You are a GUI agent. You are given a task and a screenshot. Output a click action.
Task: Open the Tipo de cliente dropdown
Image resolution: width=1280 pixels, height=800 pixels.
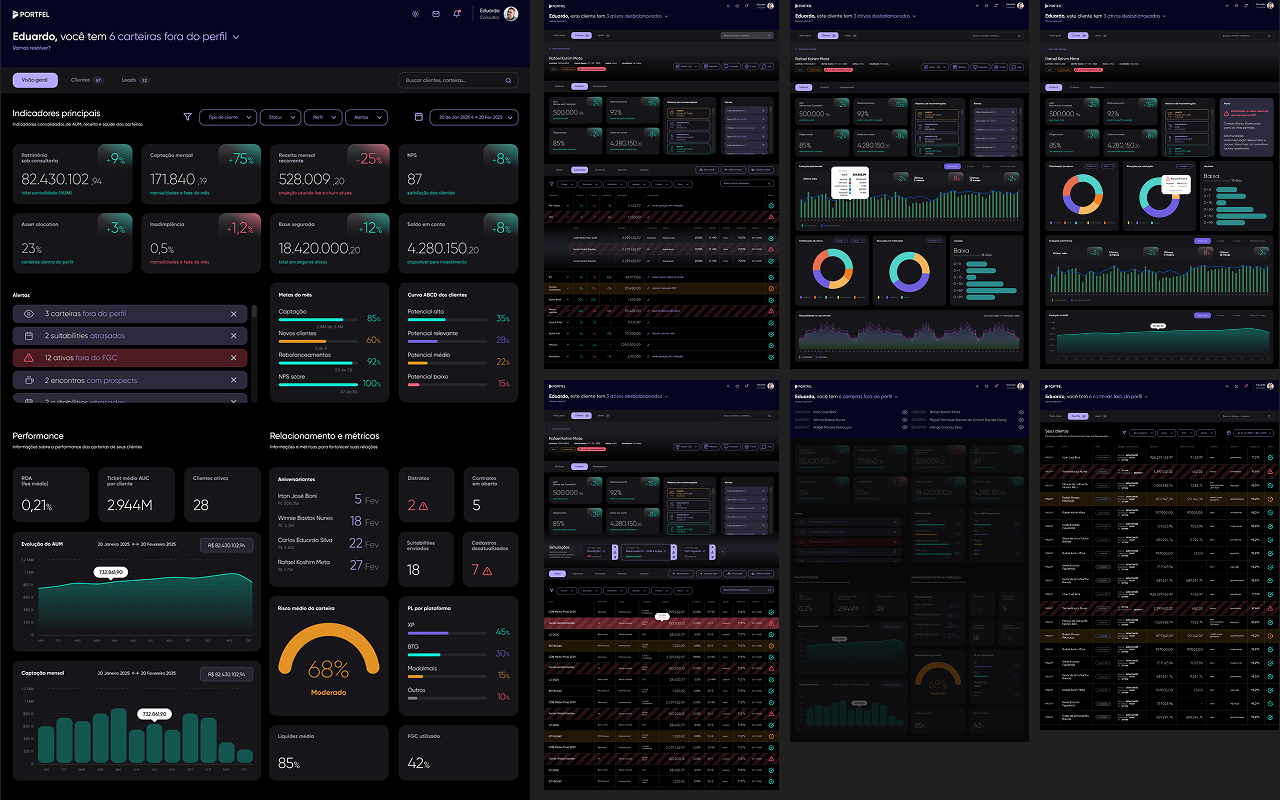point(228,117)
